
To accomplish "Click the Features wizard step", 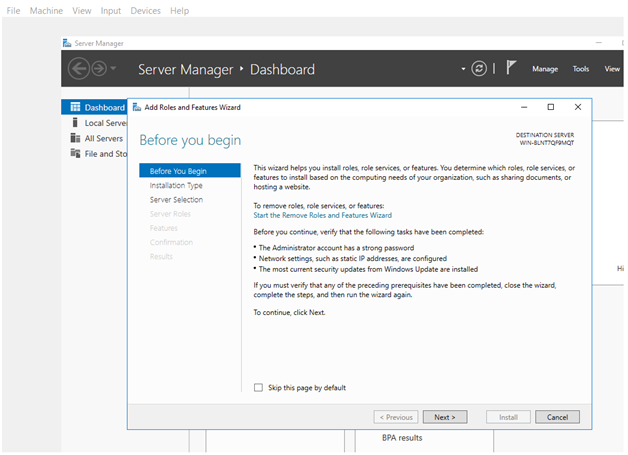I will coord(163,228).
